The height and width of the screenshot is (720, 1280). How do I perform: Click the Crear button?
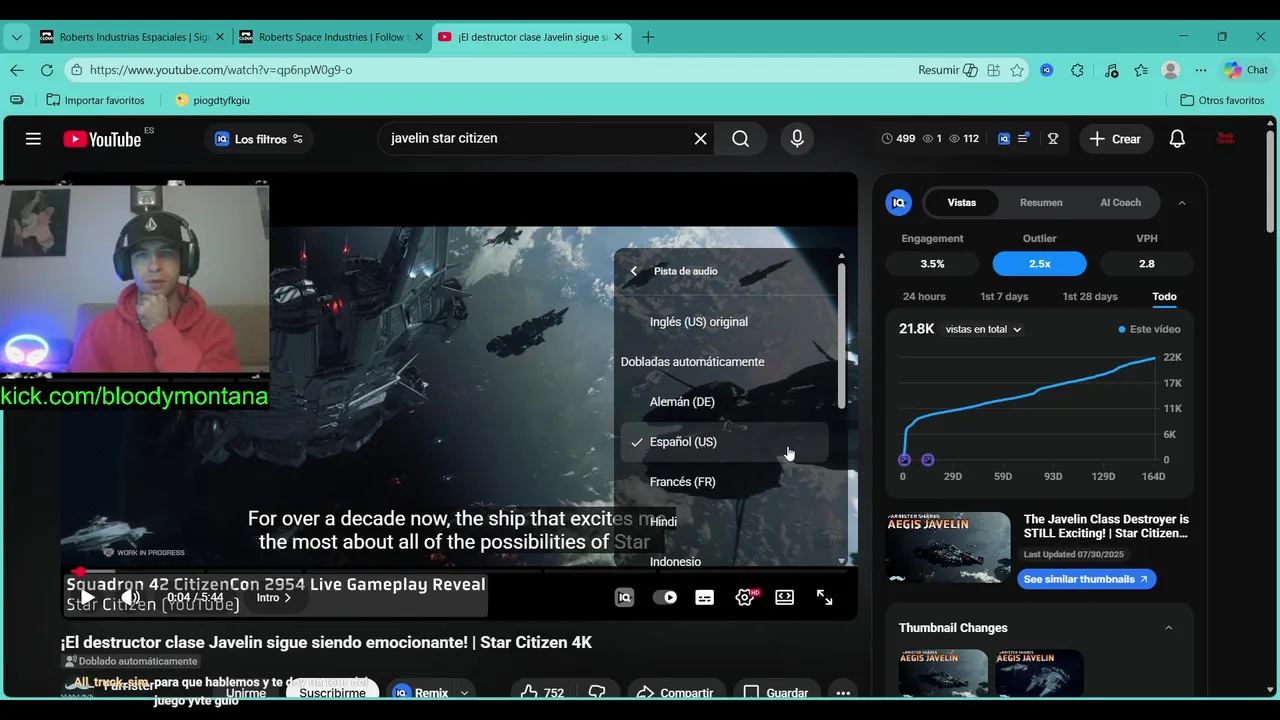pos(1115,139)
